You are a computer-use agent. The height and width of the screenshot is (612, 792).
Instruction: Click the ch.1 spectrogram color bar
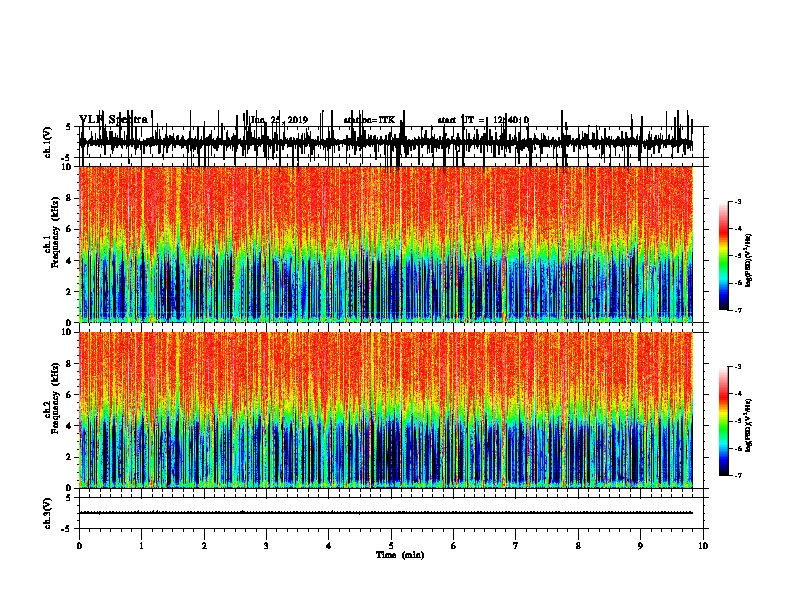pos(723,256)
